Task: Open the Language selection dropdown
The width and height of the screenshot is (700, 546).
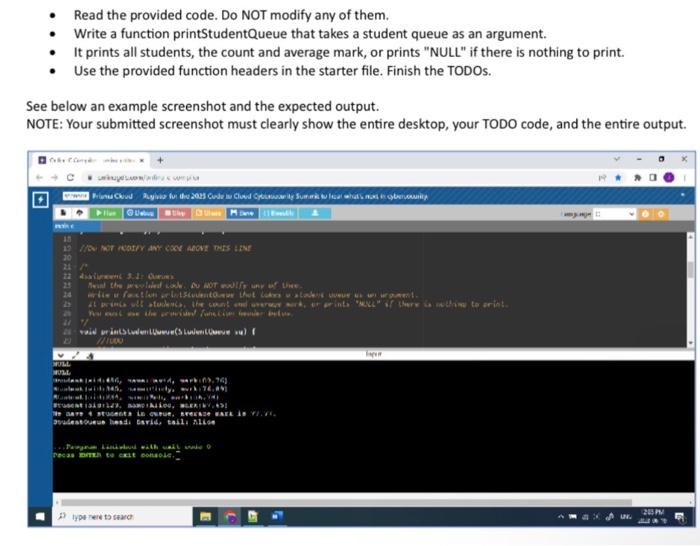Action: coord(614,214)
